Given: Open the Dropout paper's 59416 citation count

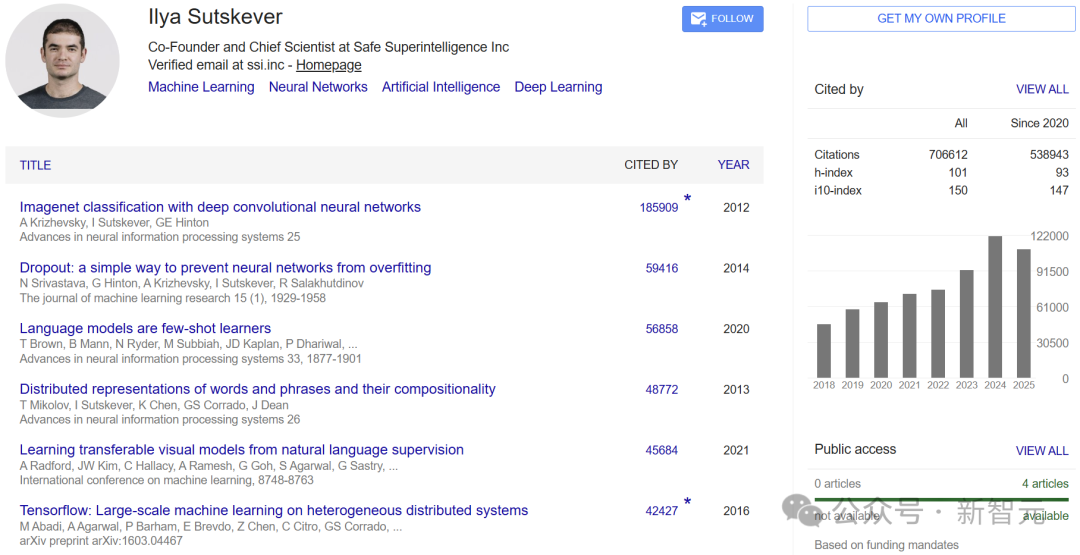Looking at the screenshot, I should click(x=661, y=268).
